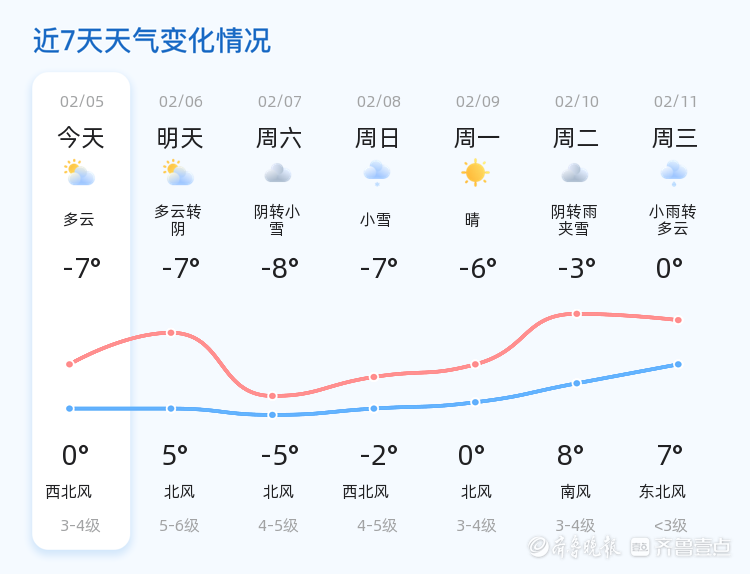Click the partly cloudy icon for 今天
The height and width of the screenshot is (574, 750).
coord(79,174)
